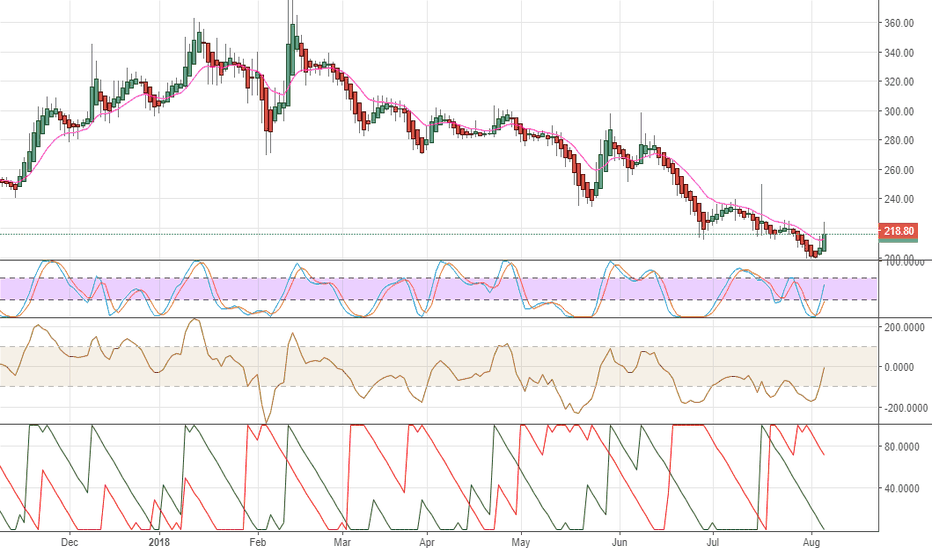Click the Mar label on the time axis
Screen dimensions: 932x550
point(342,542)
